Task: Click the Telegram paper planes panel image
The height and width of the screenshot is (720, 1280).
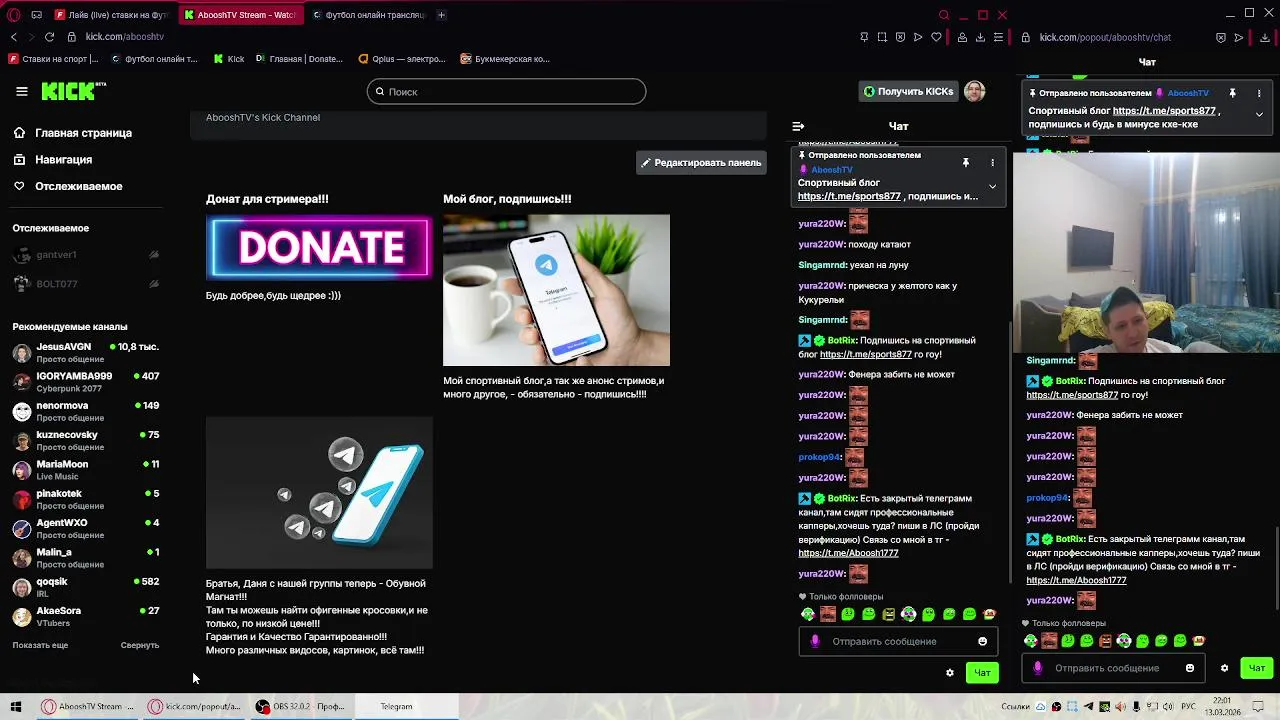Action: point(319,493)
